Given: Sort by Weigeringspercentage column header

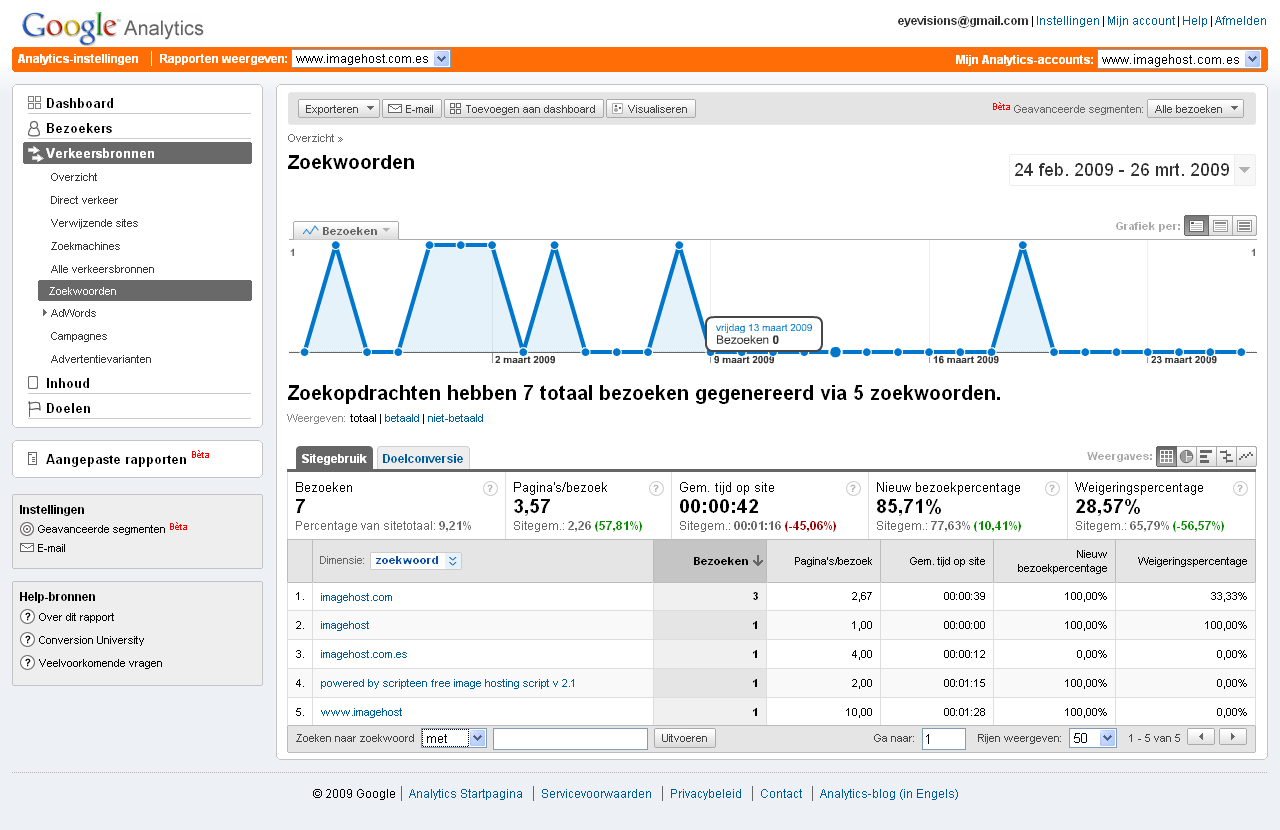Looking at the screenshot, I should tap(1185, 561).
